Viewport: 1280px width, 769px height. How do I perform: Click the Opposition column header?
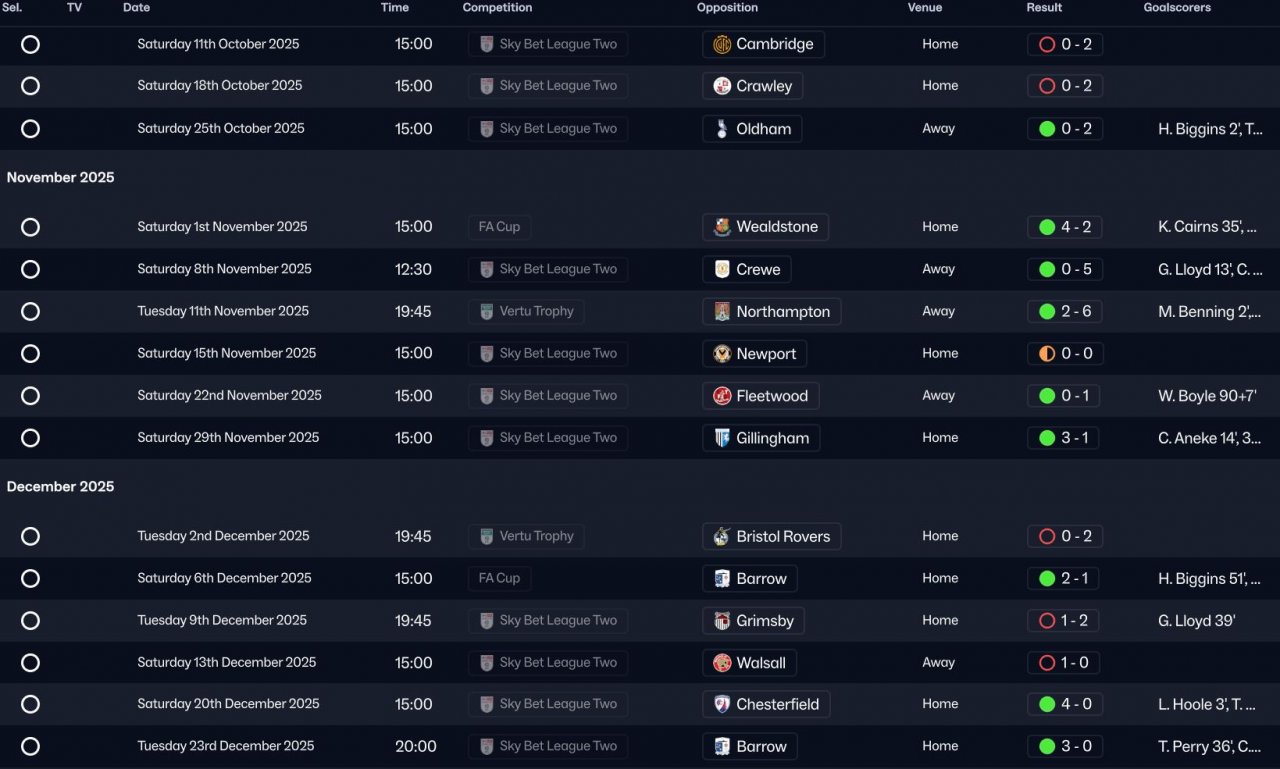727,8
